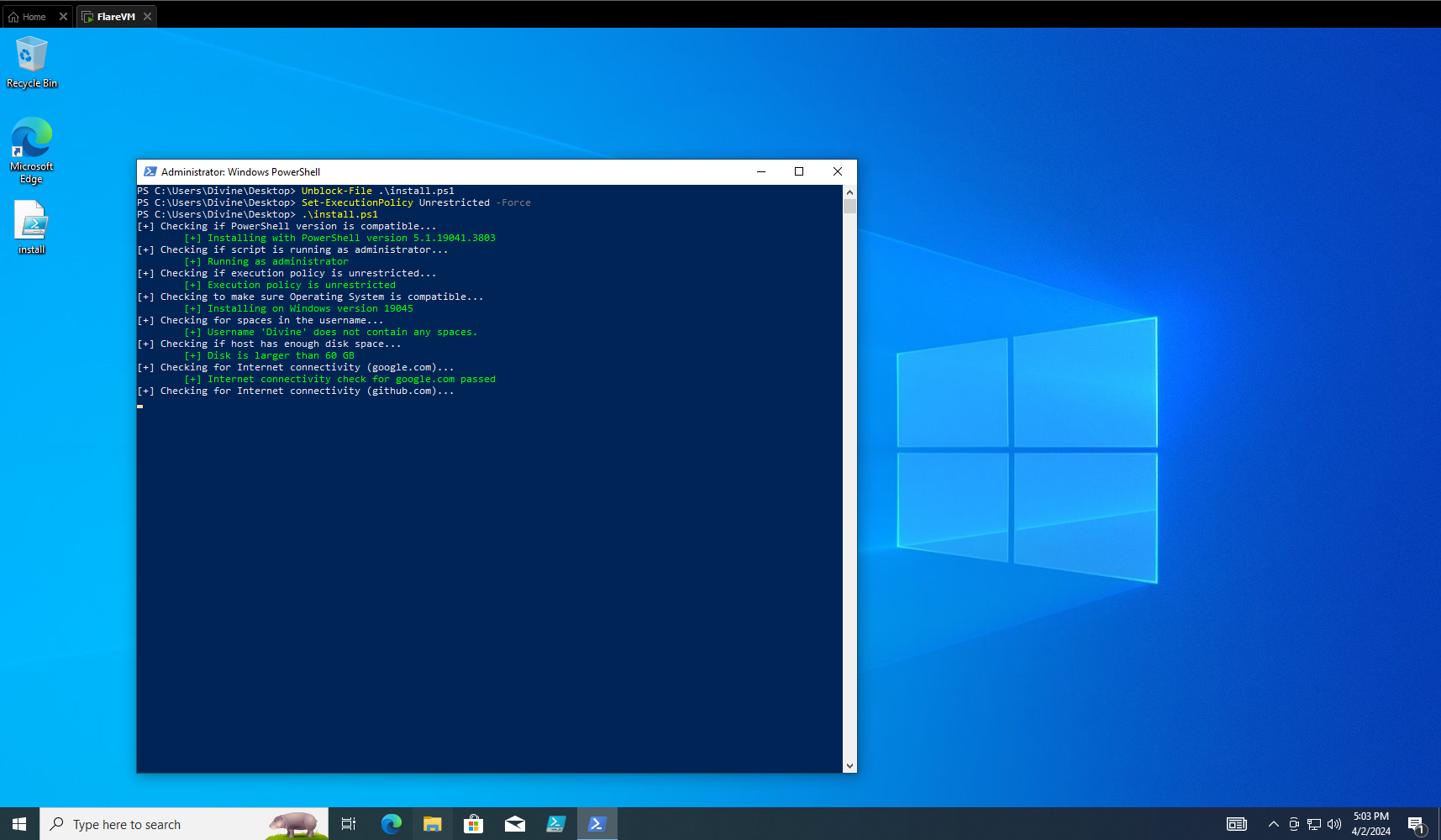Click the Set-ExecutionPolicy command text
Image resolution: width=1441 pixels, height=840 pixels.
[x=416, y=202]
